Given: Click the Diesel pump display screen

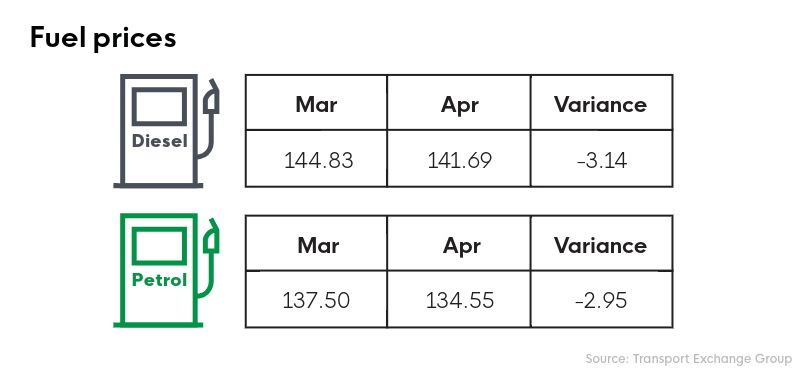Looking at the screenshot, I should [159, 106].
